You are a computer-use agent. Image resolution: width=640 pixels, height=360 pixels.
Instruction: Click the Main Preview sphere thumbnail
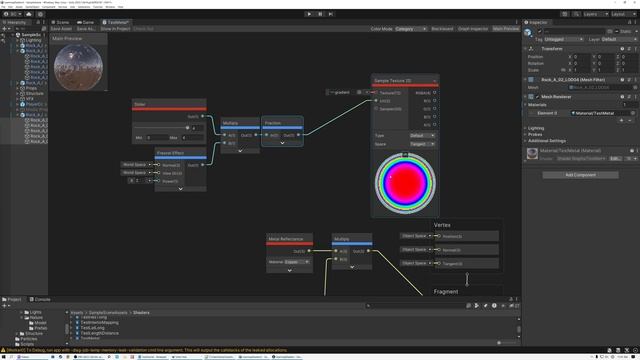pyautogui.click(x=78, y=67)
